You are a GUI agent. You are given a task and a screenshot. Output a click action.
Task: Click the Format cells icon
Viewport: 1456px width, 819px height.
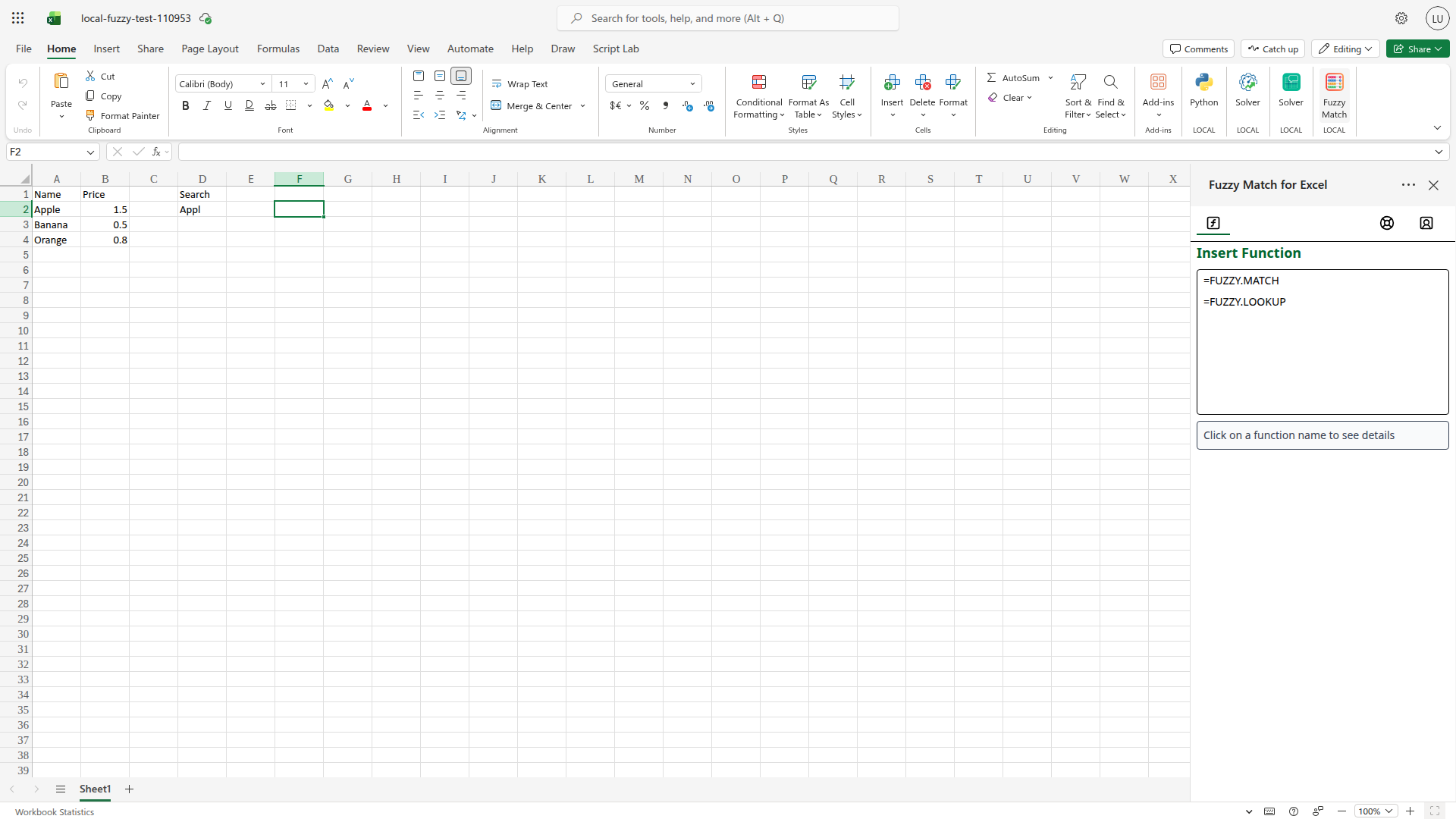pyautogui.click(x=953, y=82)
